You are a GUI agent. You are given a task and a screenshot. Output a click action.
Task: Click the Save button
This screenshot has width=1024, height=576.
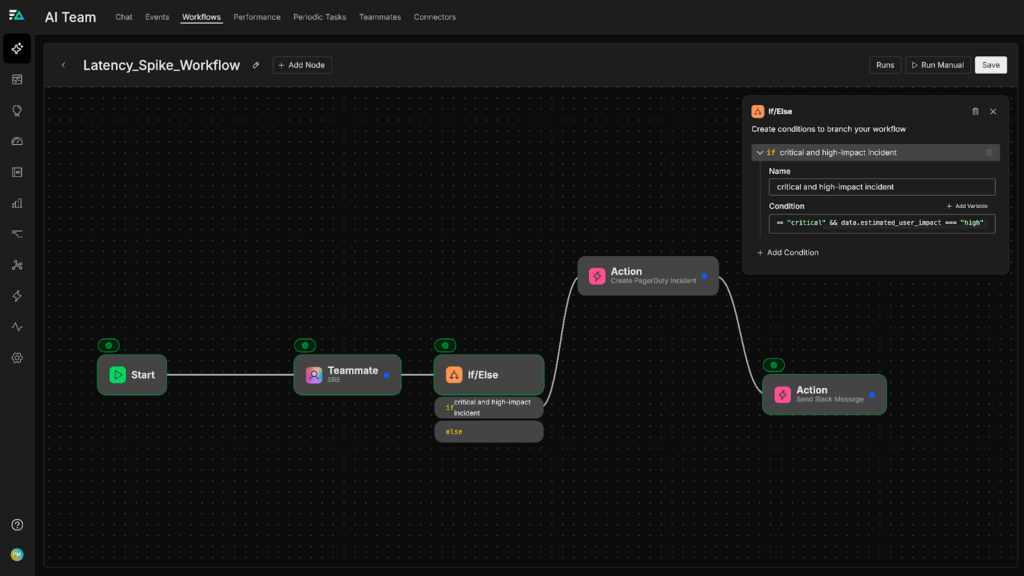[x=990, y=65]
